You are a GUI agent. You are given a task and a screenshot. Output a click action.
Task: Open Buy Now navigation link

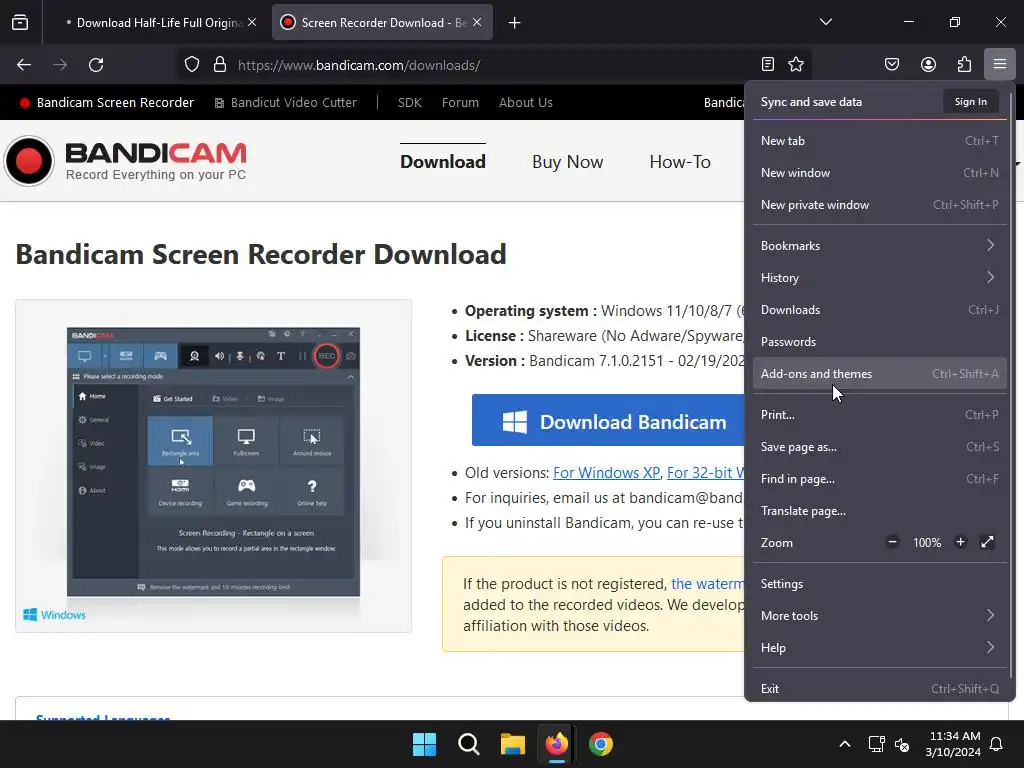point(568,161)
